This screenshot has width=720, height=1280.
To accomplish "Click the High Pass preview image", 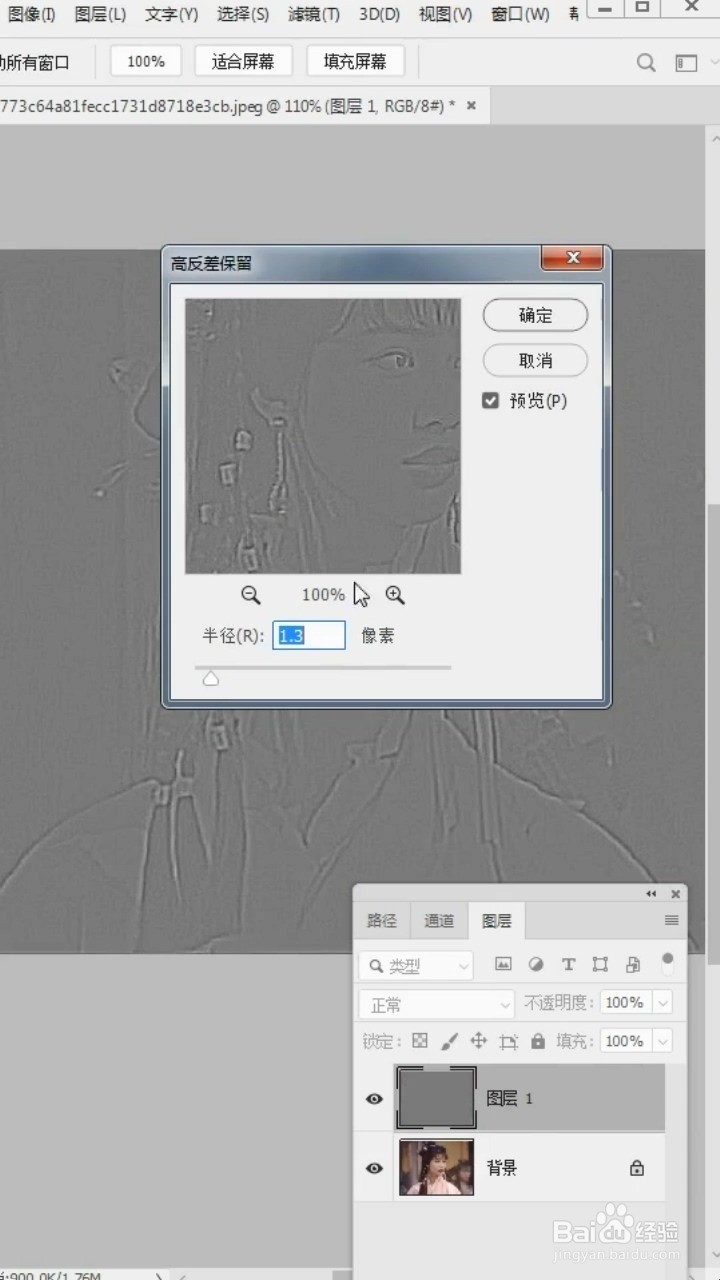I will (323, 436).
